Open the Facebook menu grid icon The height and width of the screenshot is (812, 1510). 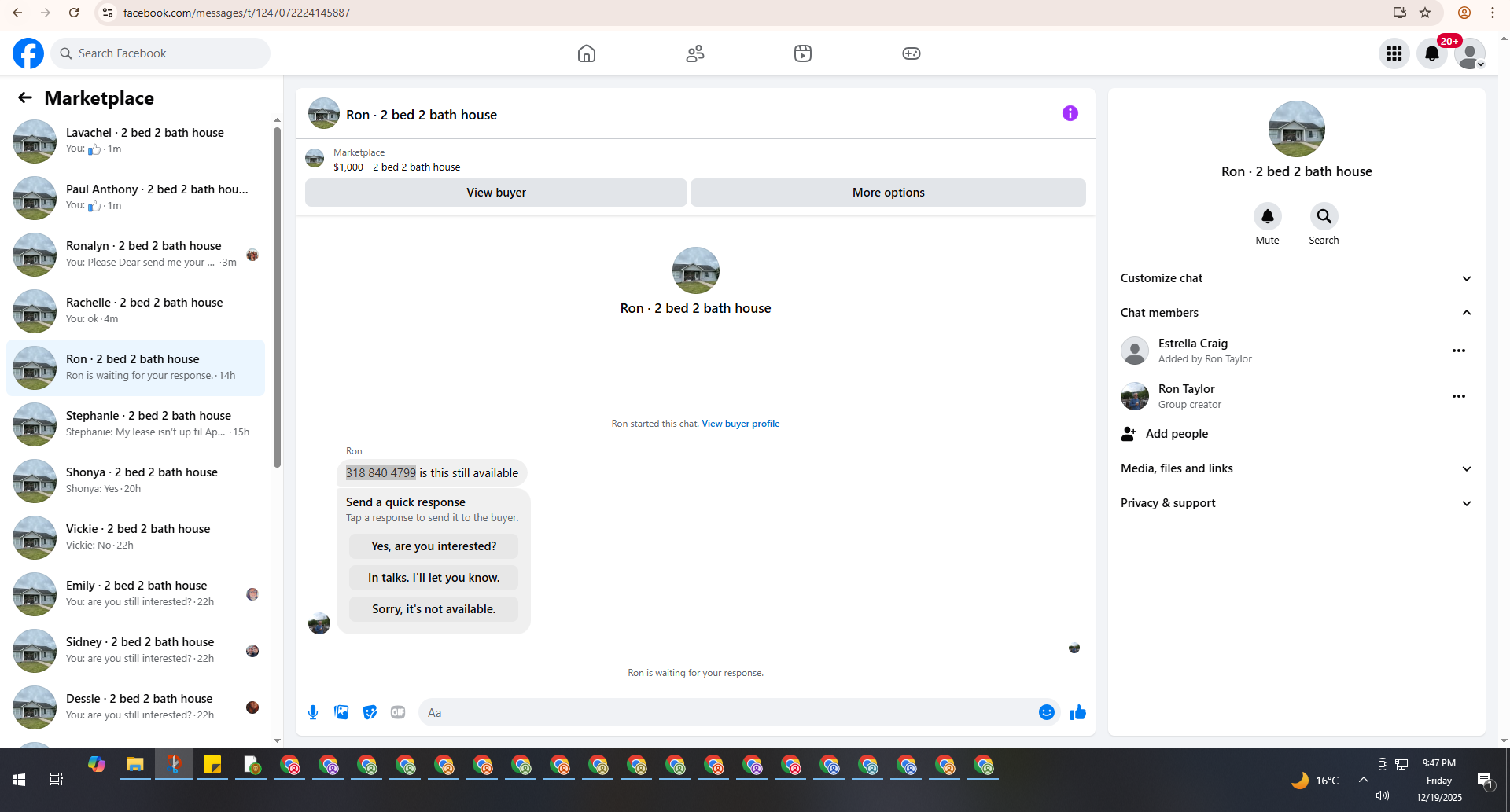pyautogui.click(x=1394, y=53)
